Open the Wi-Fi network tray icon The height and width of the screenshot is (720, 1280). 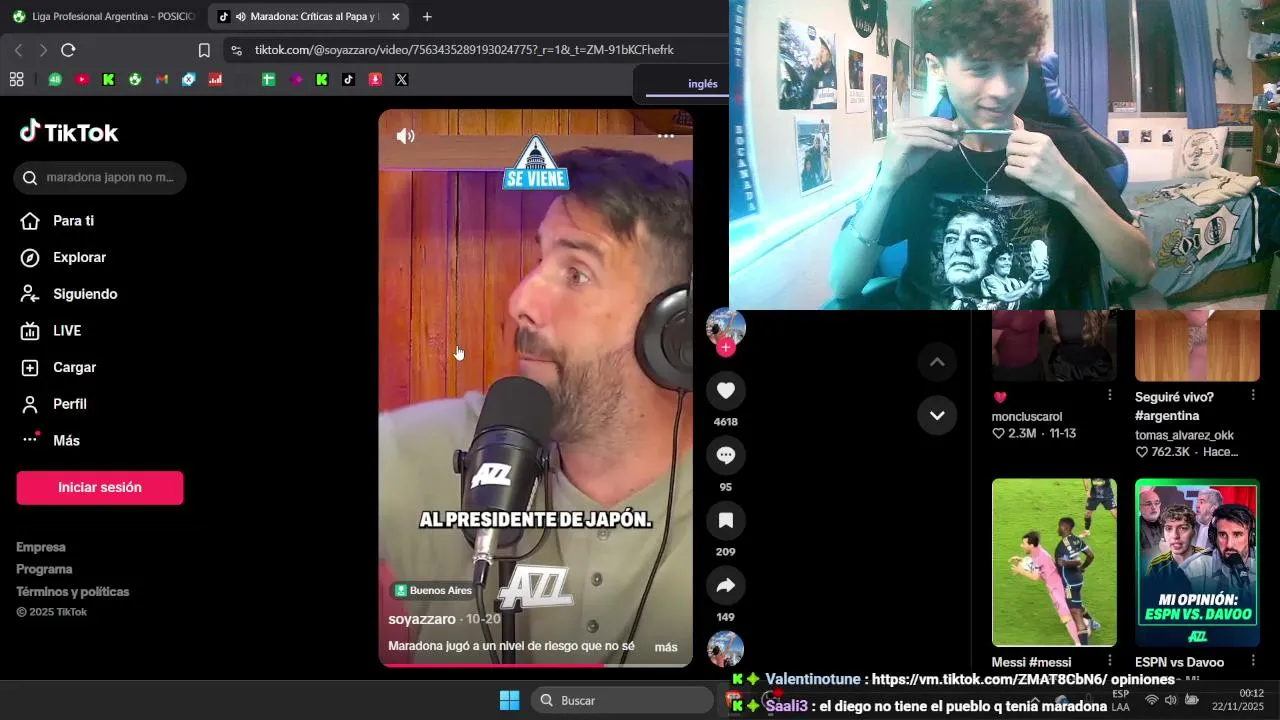tap(1151, 700)
